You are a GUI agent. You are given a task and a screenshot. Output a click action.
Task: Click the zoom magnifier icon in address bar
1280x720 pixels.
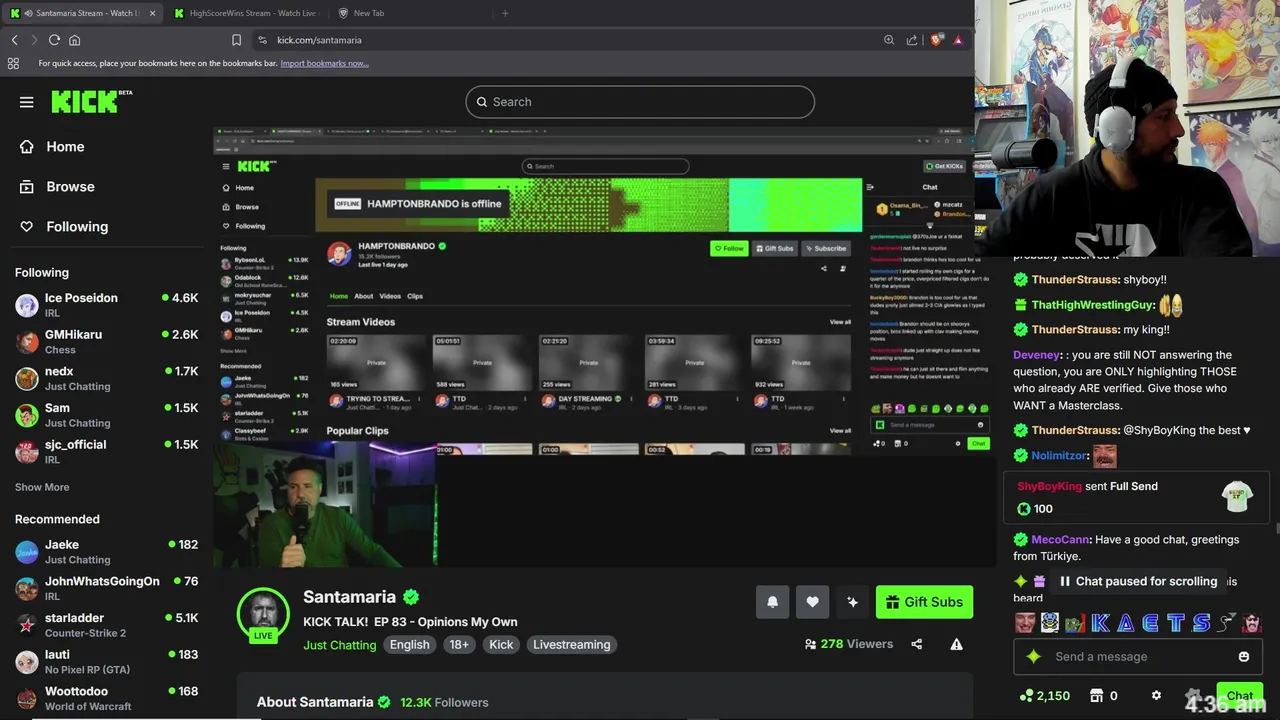(889, 40)
